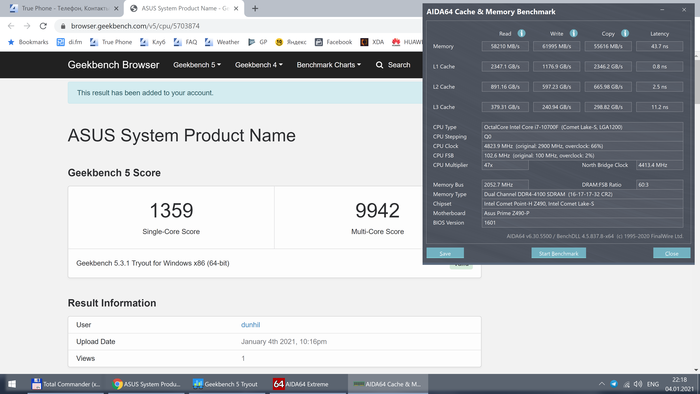Open volume control in system tray

coord(638,384)
